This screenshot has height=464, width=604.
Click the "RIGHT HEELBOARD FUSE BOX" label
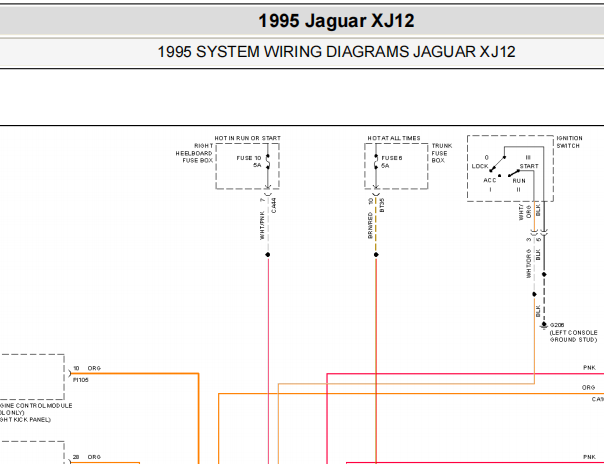click(x=194, y=153)
